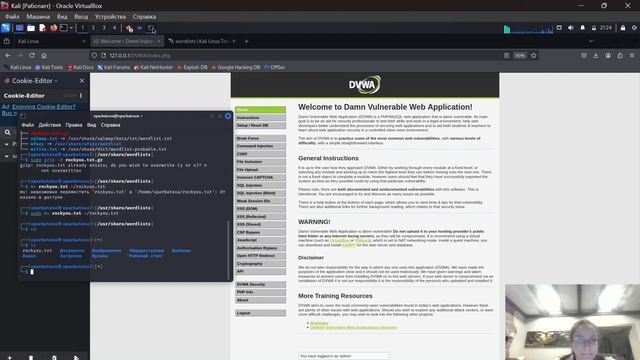Screen dimensions: 640x360
Task: Click the Cookie-Editor search magnifier icon
Action: pos(7,132)
